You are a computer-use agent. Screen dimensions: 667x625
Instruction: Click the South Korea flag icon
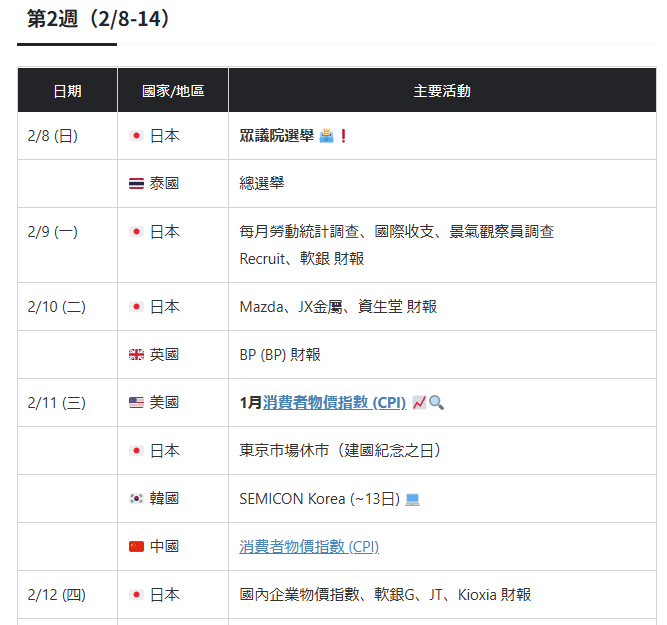137,499
